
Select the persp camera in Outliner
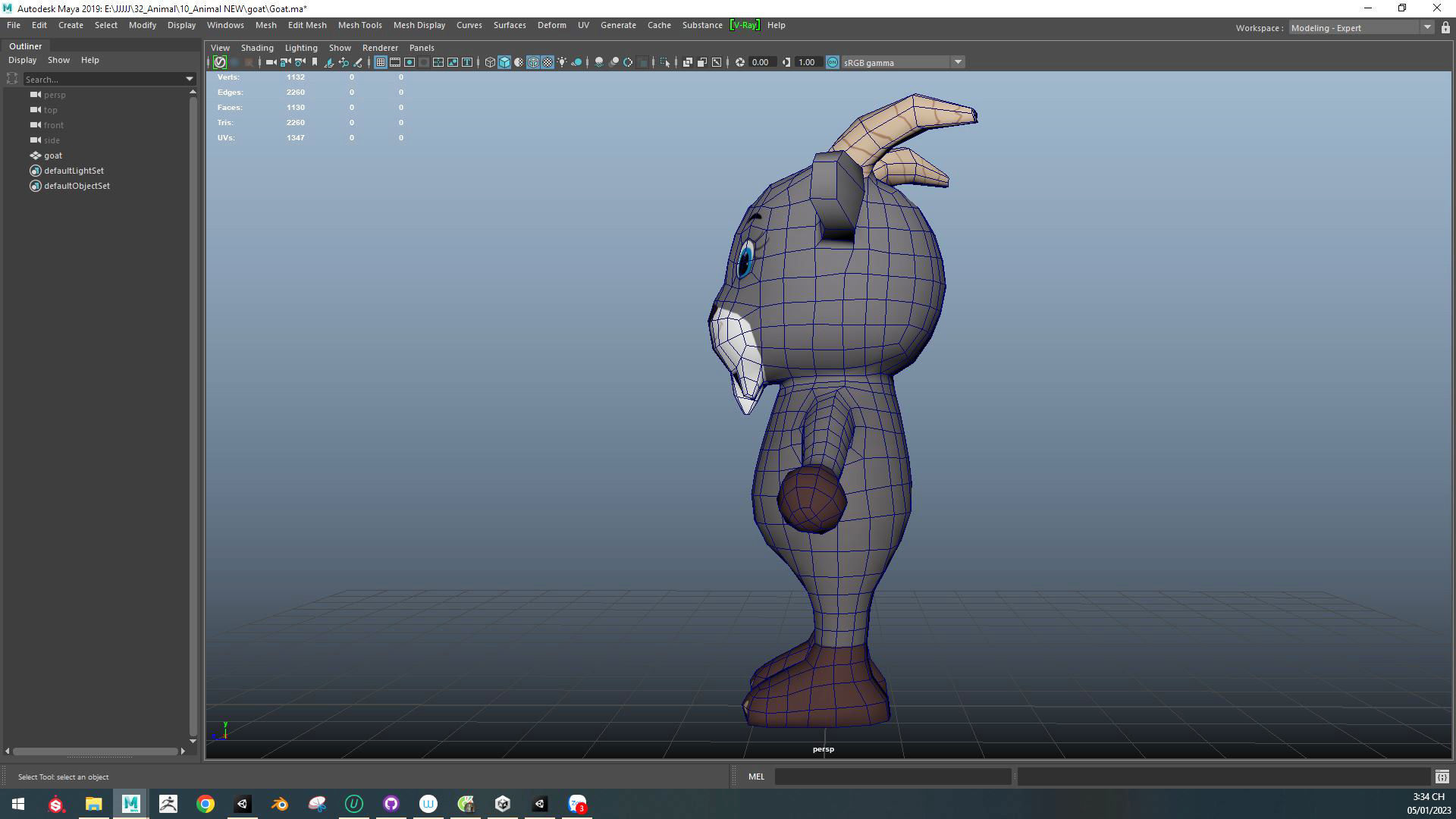pos(55,95)
